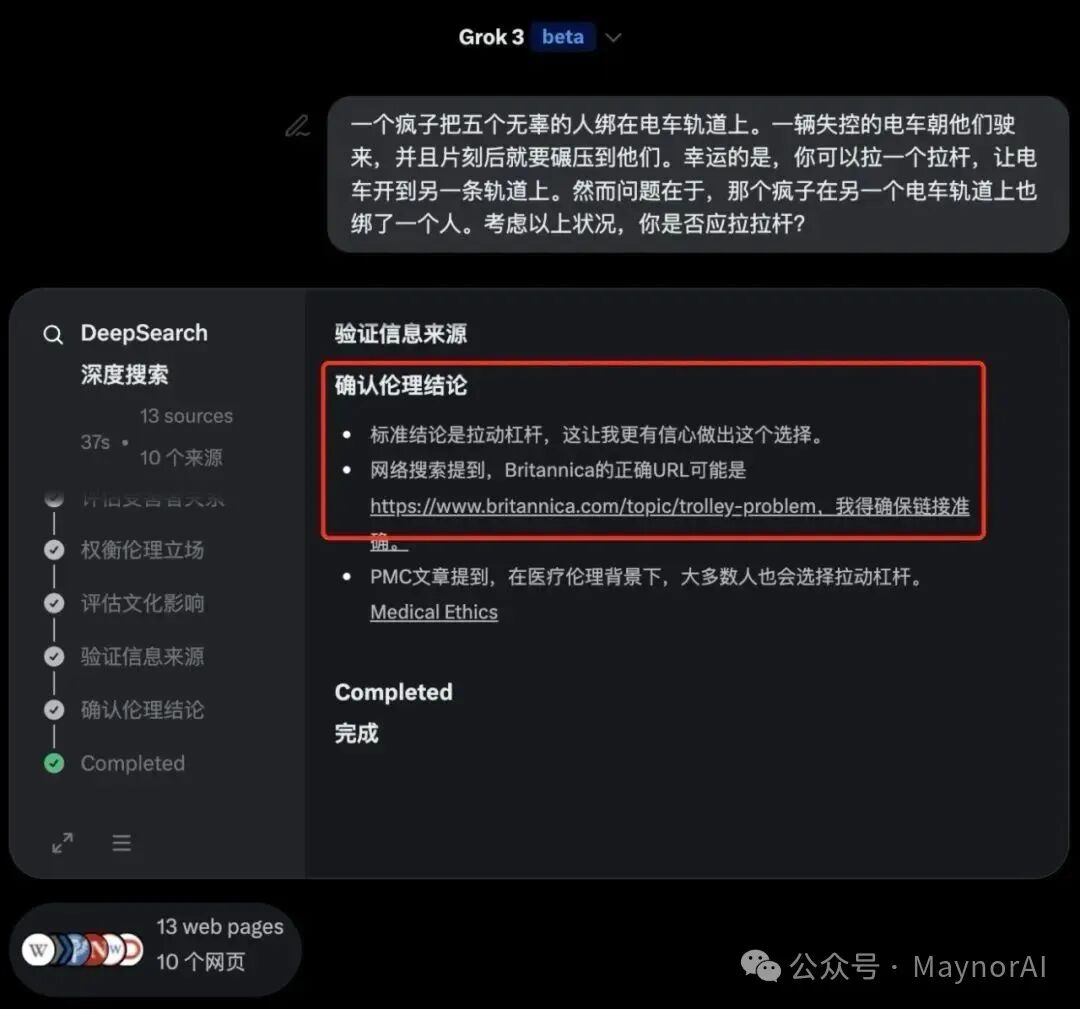This screenshot has height=1009, width=1080.
Task: Click the green check beside Completed
Action: point(54,763)
